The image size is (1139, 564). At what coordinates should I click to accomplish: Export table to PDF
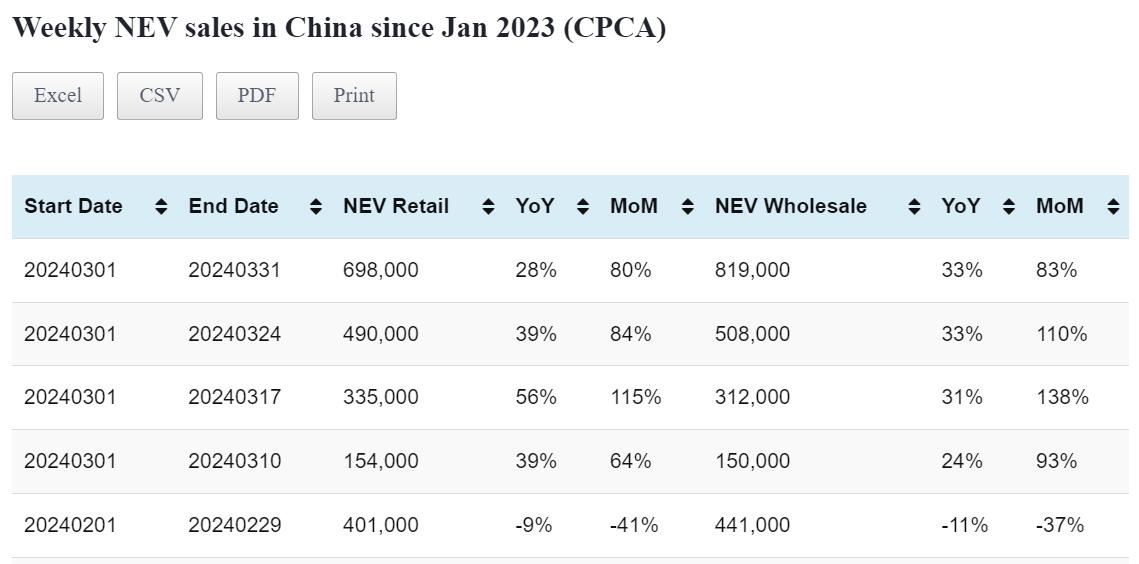click(x=257, y=96)
